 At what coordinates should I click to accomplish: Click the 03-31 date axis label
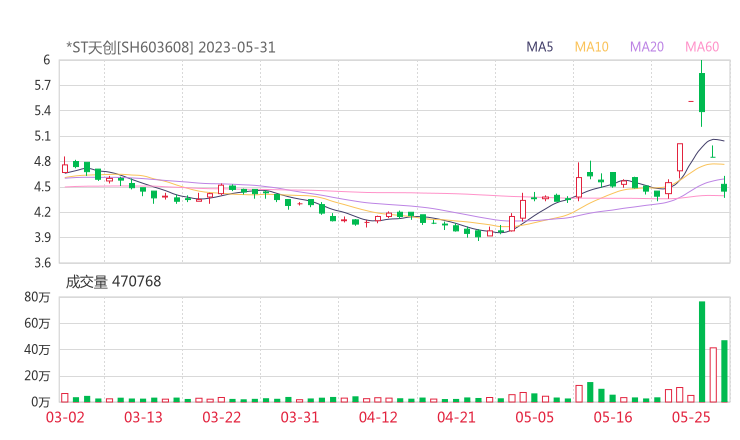(x=300, y=417)
